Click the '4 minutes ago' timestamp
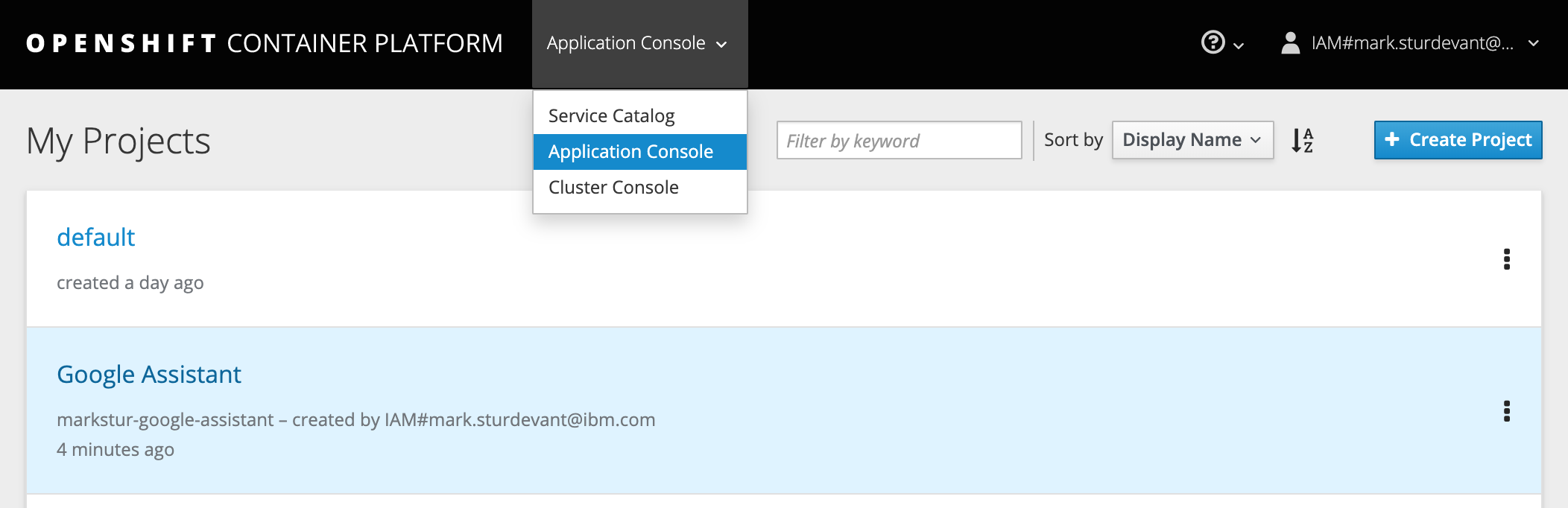The height and width of the screenshot is (508, 1568). 116,450
